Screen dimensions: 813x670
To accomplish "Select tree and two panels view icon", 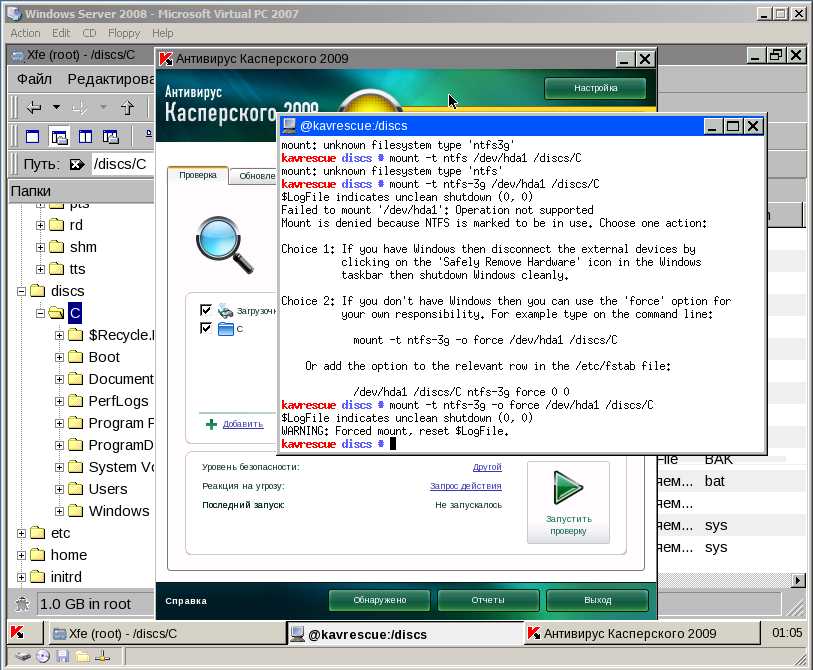I will tap(110, 137).
